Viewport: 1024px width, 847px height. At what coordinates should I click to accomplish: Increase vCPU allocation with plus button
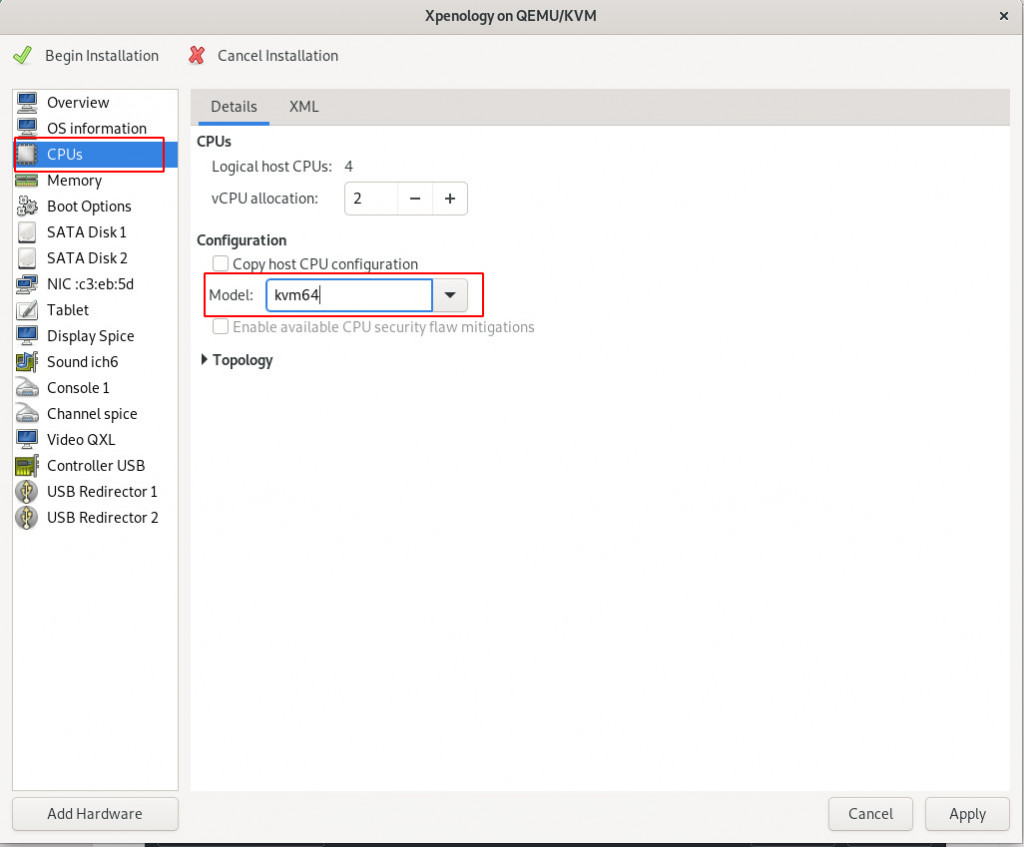(450, 199)
